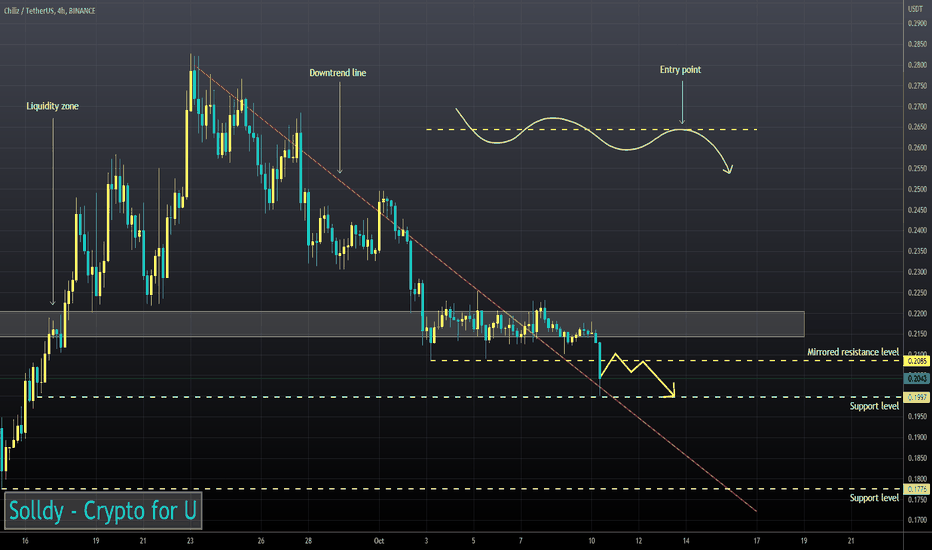Click the 0.2750 price axis label
The image size is (932, 550).
[x=917, y=86]
